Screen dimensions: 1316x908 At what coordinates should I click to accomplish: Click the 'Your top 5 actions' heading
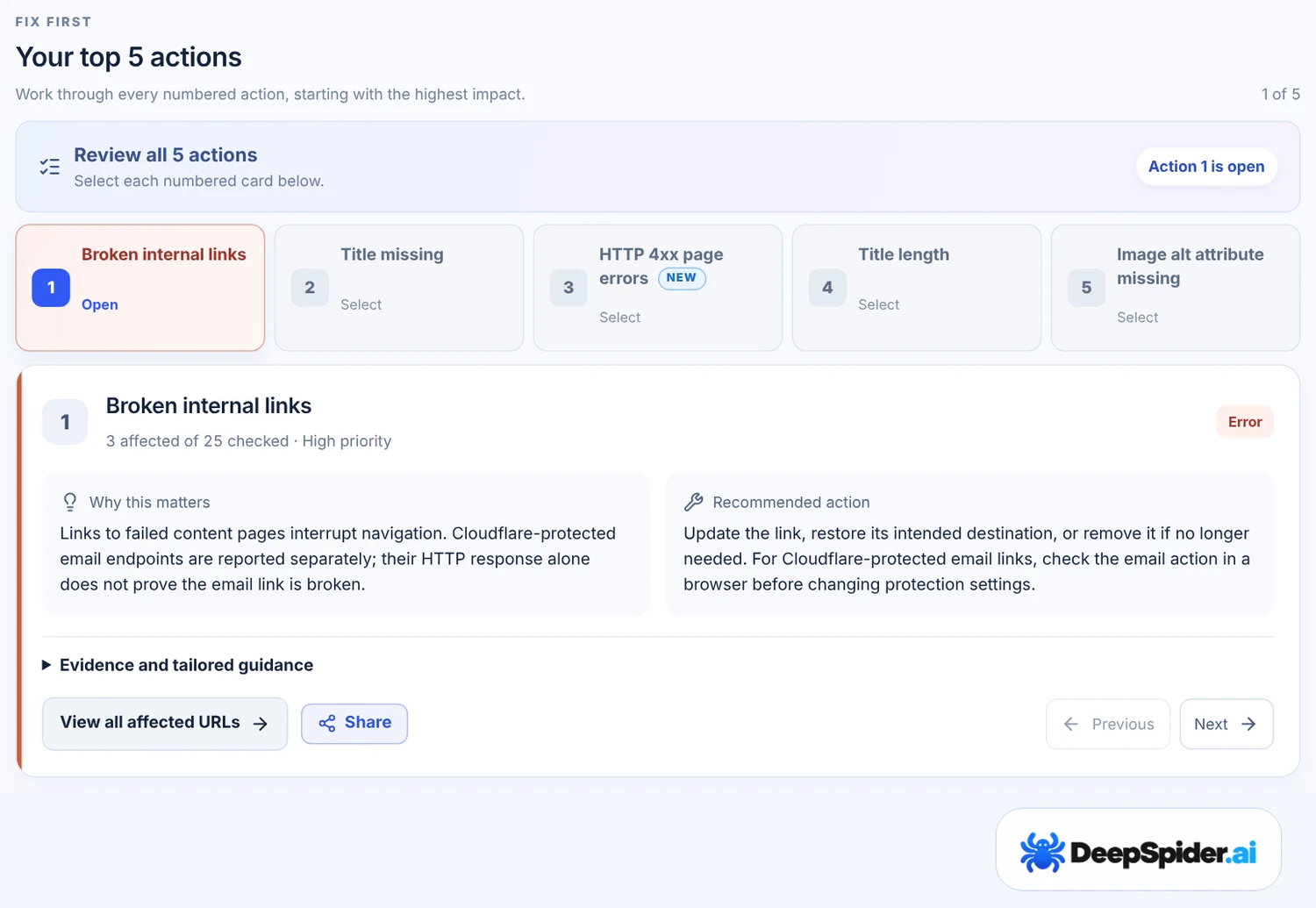[129, 57]
